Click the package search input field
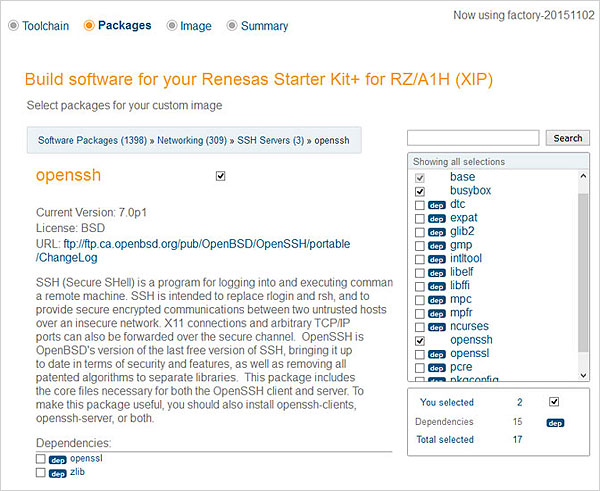Viewport: 600px width, 491px height. coord(473,138)
